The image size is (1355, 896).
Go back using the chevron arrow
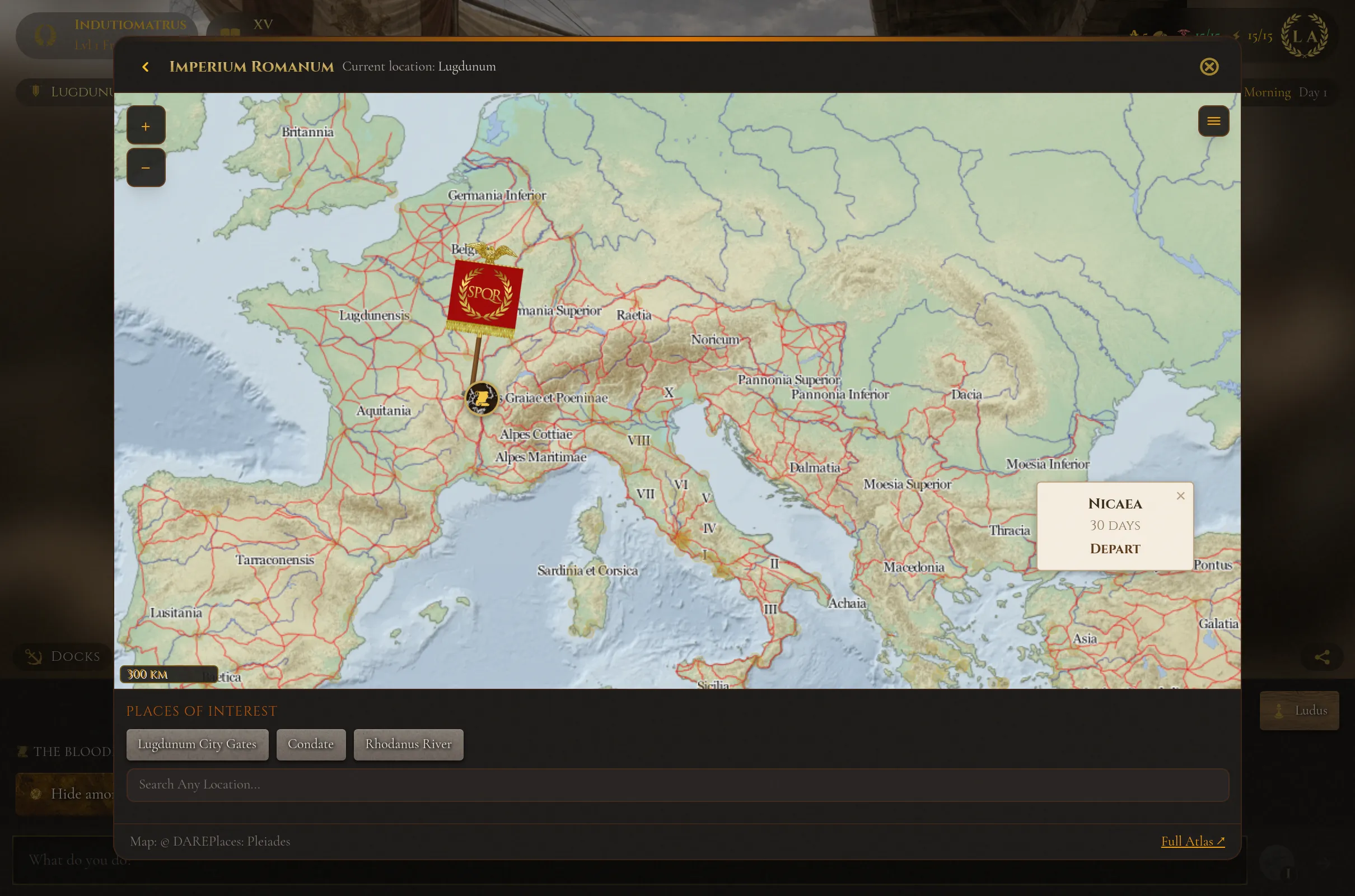click(146, 66)
